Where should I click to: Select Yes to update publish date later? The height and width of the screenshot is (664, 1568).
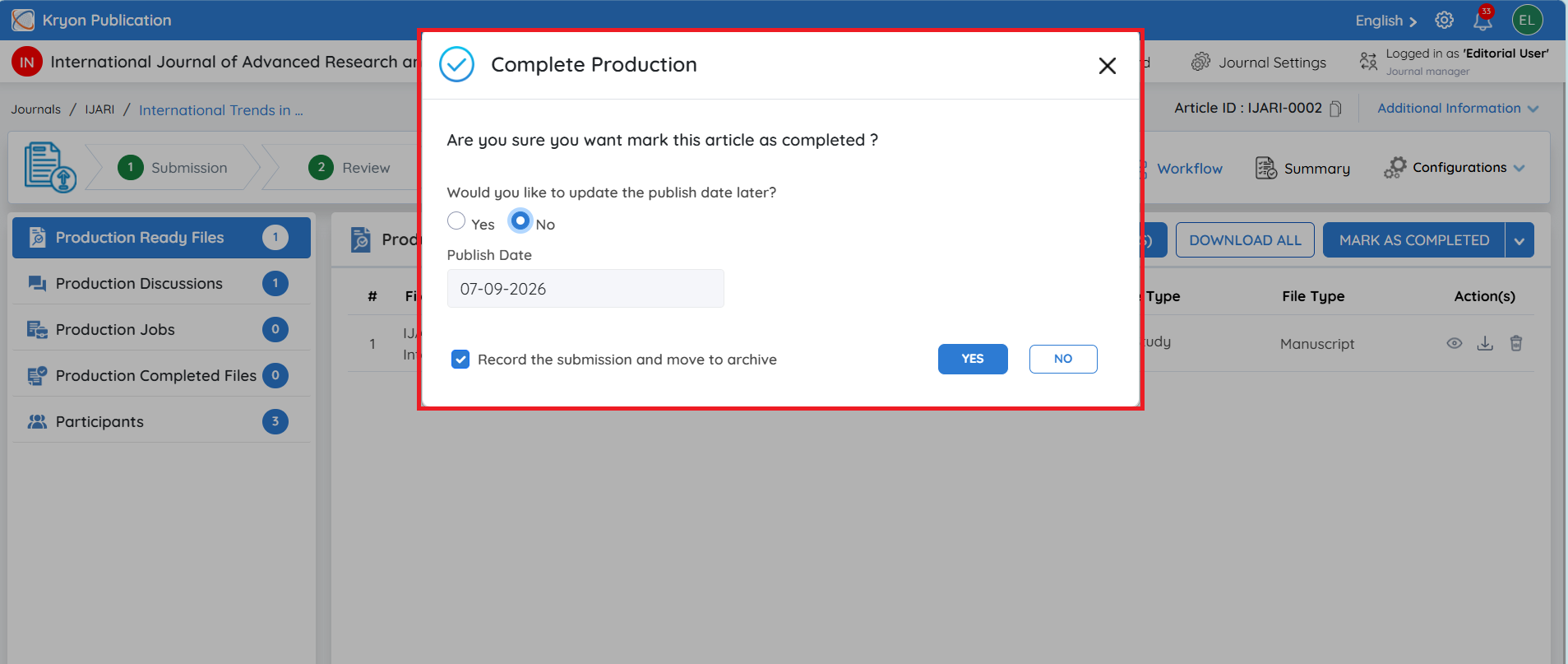click(x=456, y=221)
